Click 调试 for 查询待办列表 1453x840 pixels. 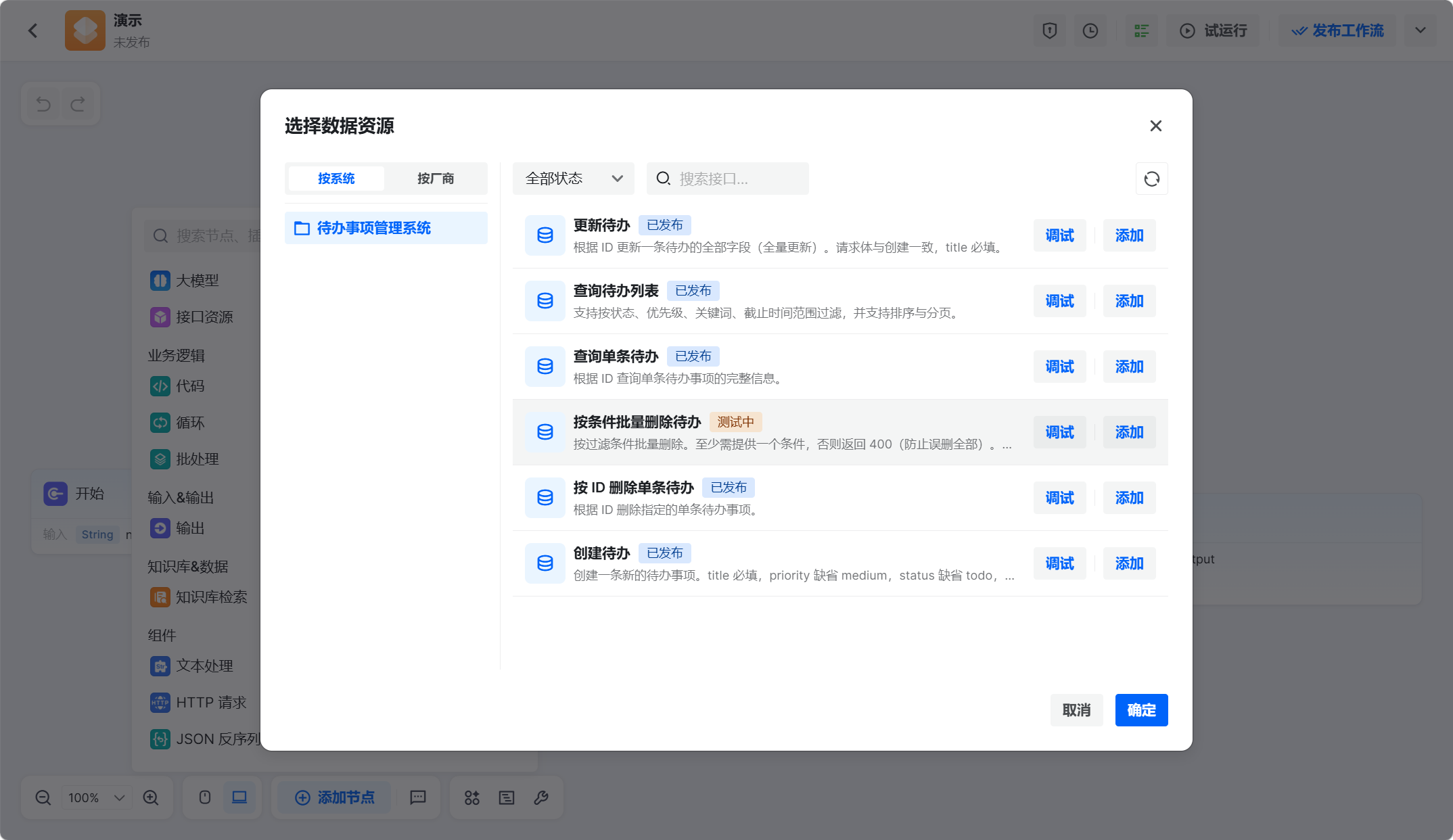point(1059,301)
